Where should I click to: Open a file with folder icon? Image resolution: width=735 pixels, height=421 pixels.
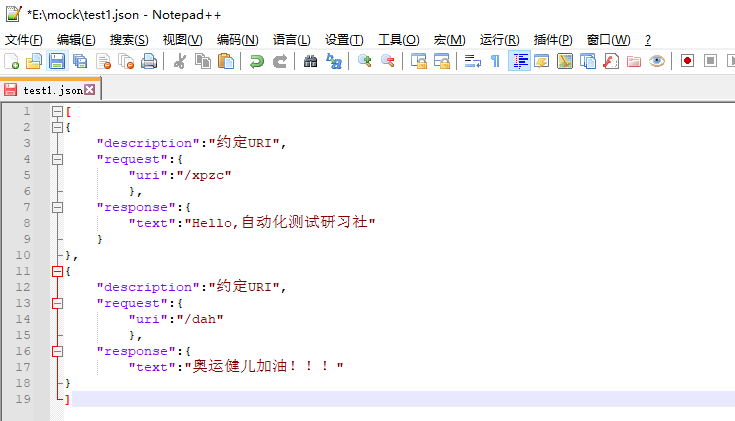(x=34, y=61)
